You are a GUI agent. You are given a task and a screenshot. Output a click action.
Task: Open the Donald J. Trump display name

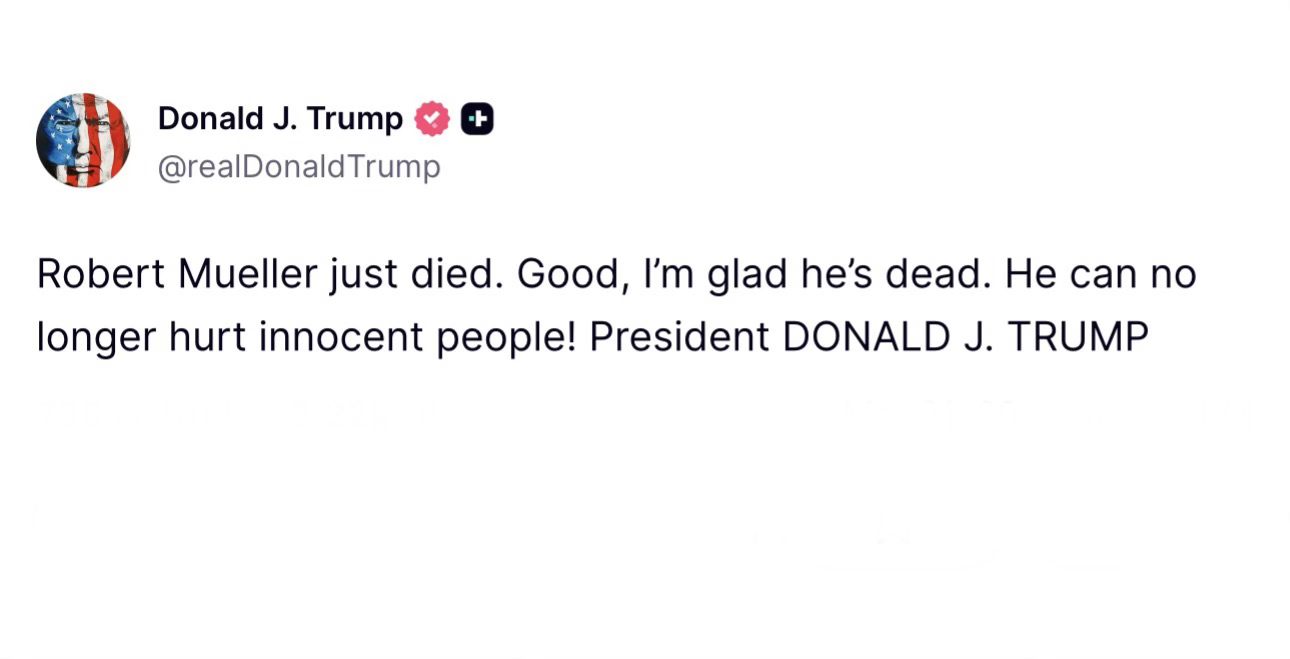click(x=280, y=118)
